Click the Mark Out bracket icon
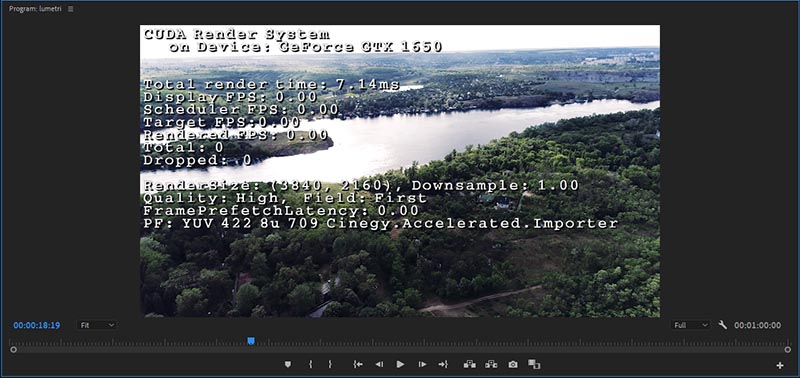800x378 pixels. pyautogui.click(x=330, y=364)
